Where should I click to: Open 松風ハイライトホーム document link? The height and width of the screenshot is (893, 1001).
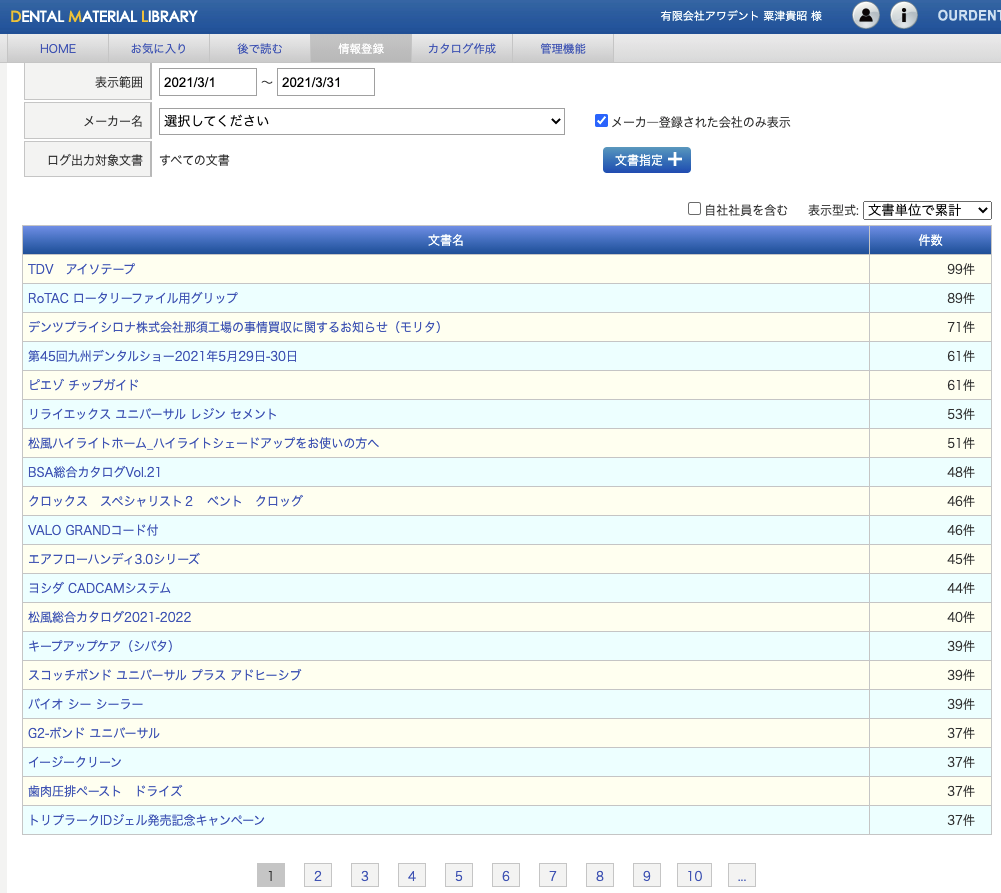203,443
